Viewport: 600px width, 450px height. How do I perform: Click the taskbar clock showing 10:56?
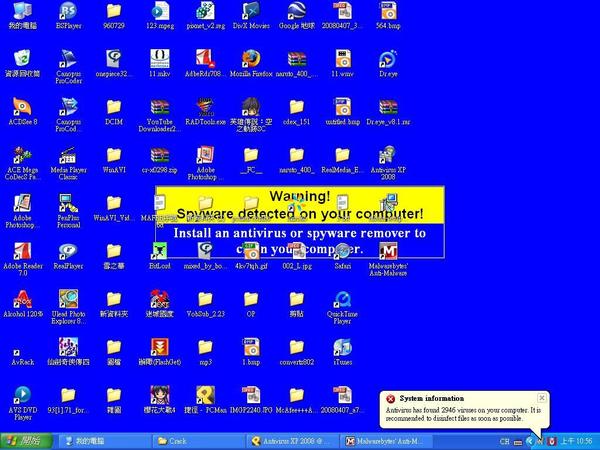pos(577,442)
